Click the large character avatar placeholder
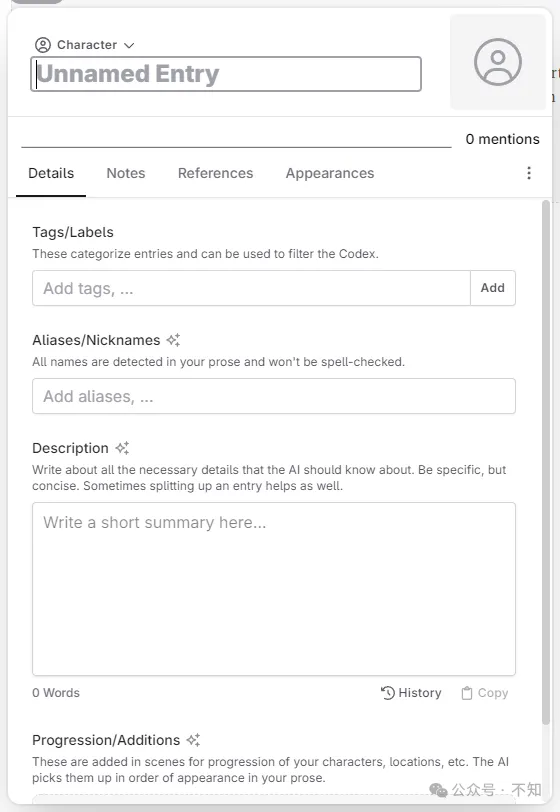Screen dimensions: 560x812 [x=497, y=62]
